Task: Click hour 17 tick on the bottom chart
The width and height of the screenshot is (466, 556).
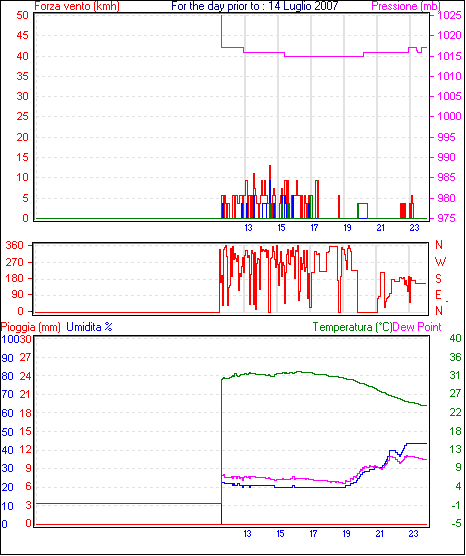Action: [313, 534]
